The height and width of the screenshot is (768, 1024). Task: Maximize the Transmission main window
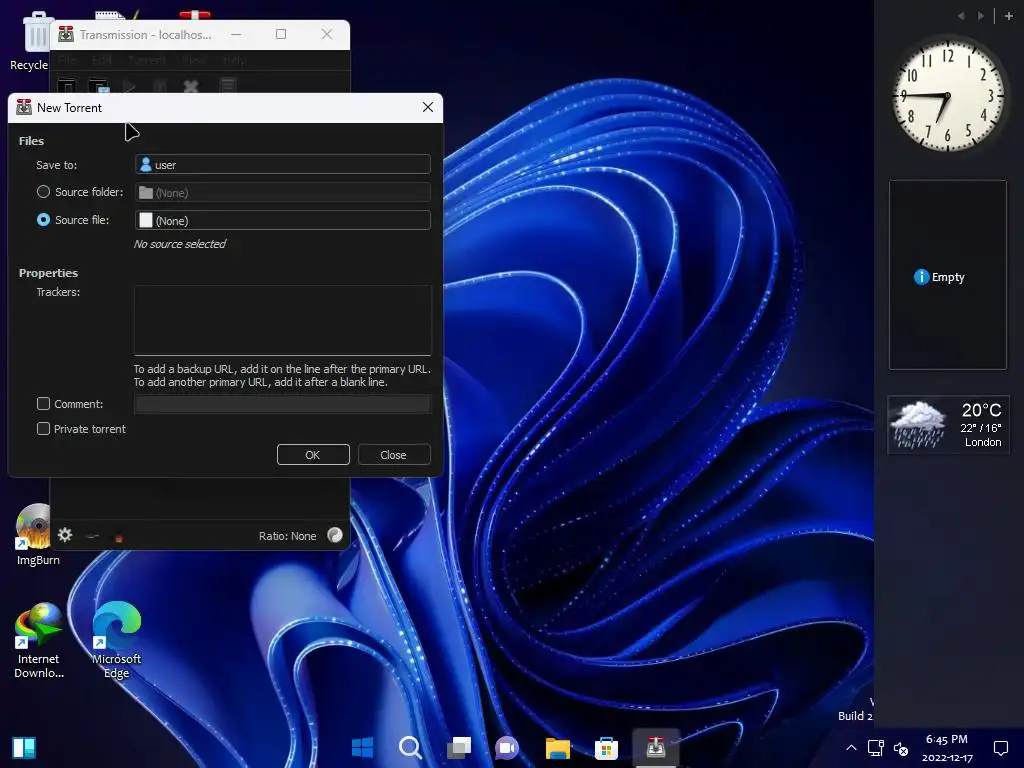coord(281,34)
